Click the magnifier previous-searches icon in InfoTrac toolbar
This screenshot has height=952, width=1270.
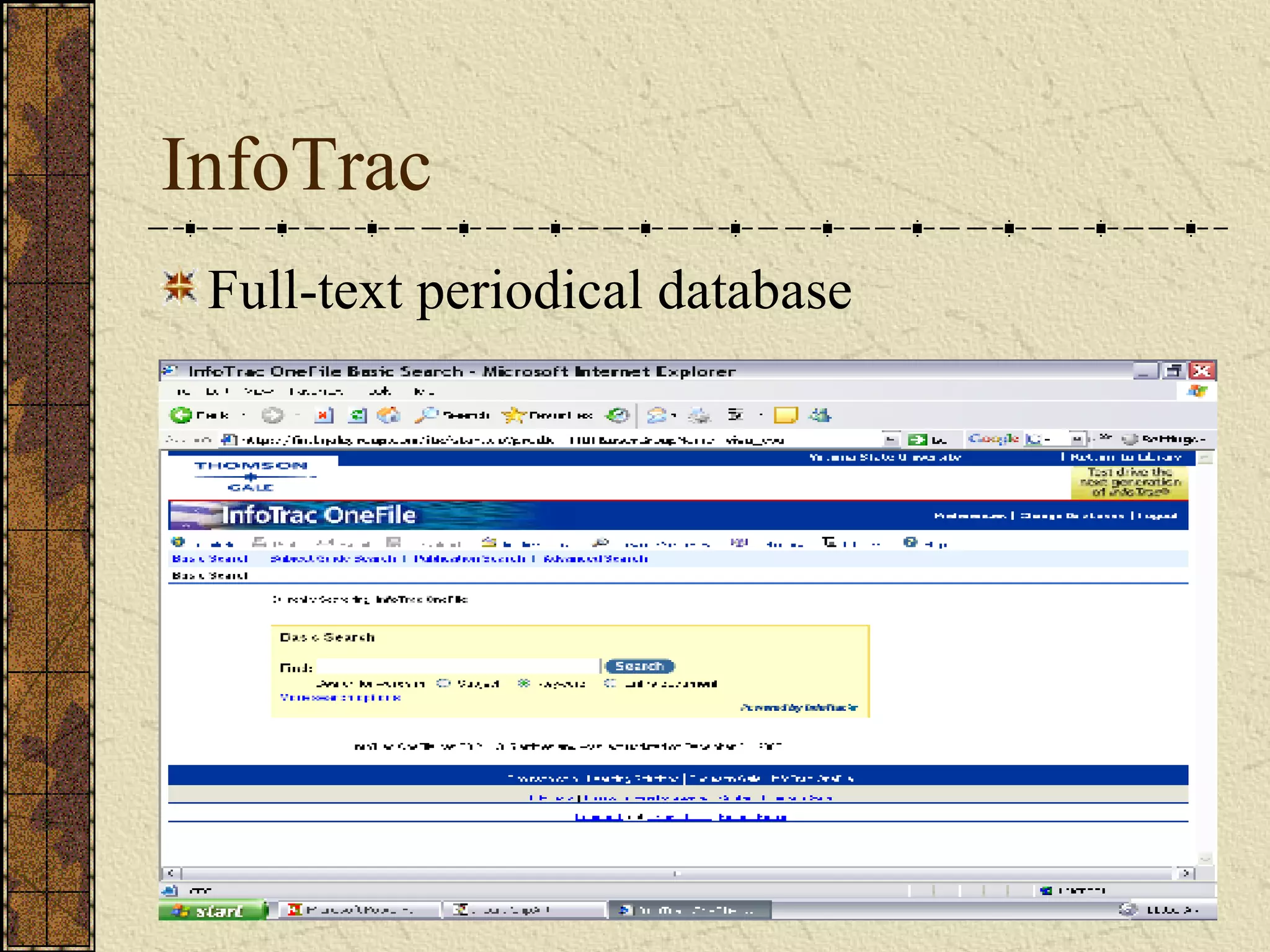(600, 542)
